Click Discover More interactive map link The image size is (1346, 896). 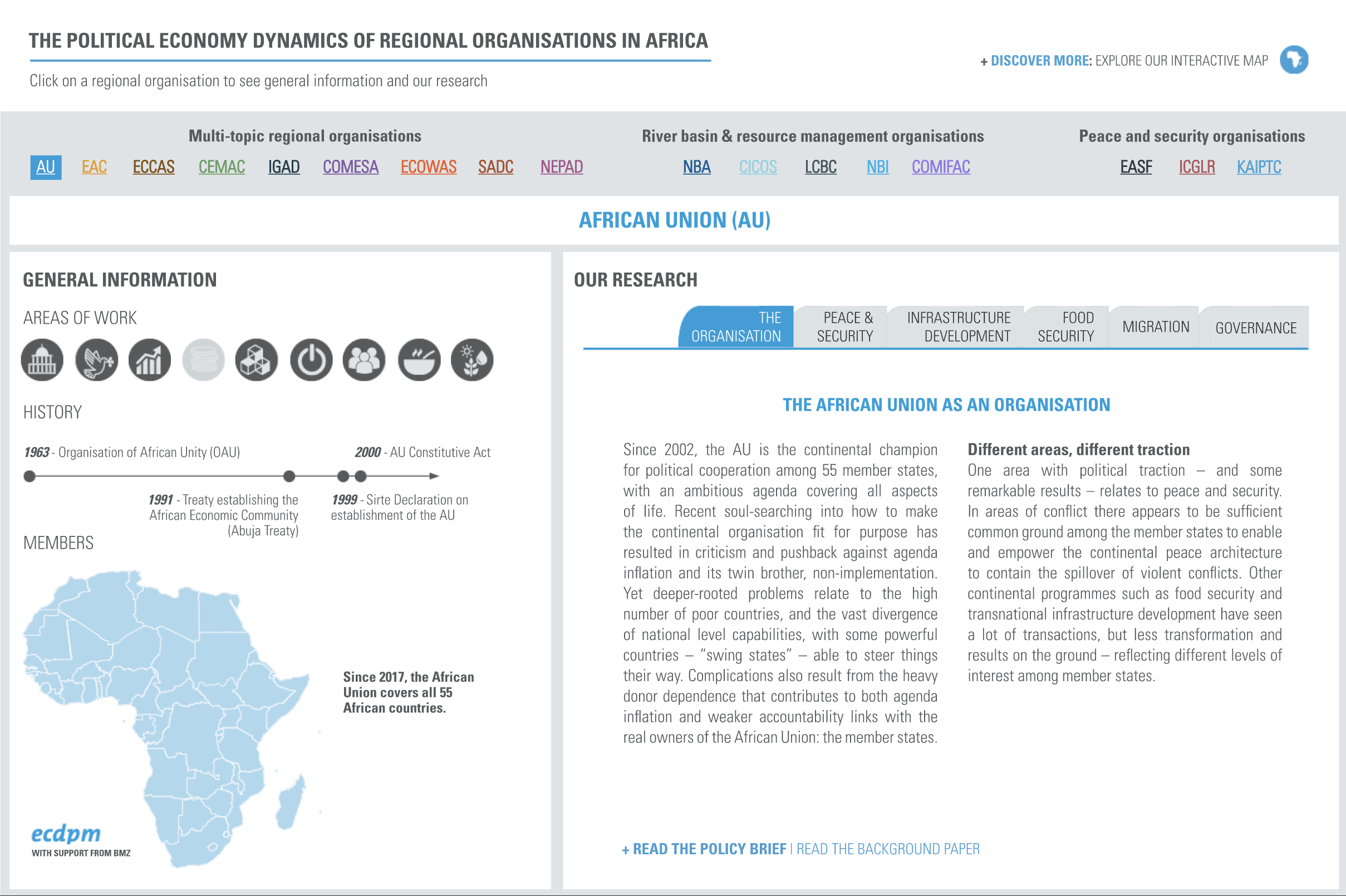tap(1124, 61)
